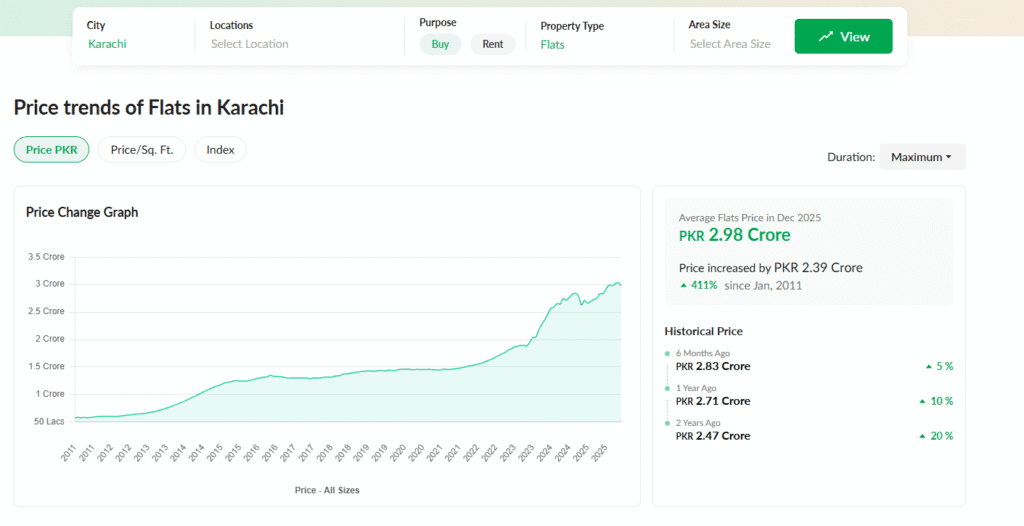The image size is (1024, 526).
Task: Switch purpose to Rent
Action: 493,44
